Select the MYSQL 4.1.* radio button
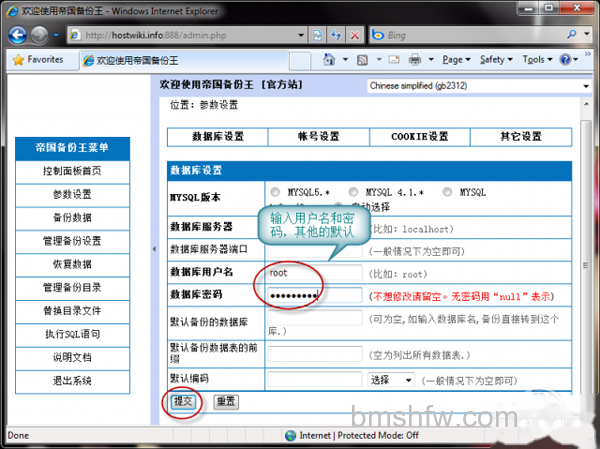 coord(353,191)
